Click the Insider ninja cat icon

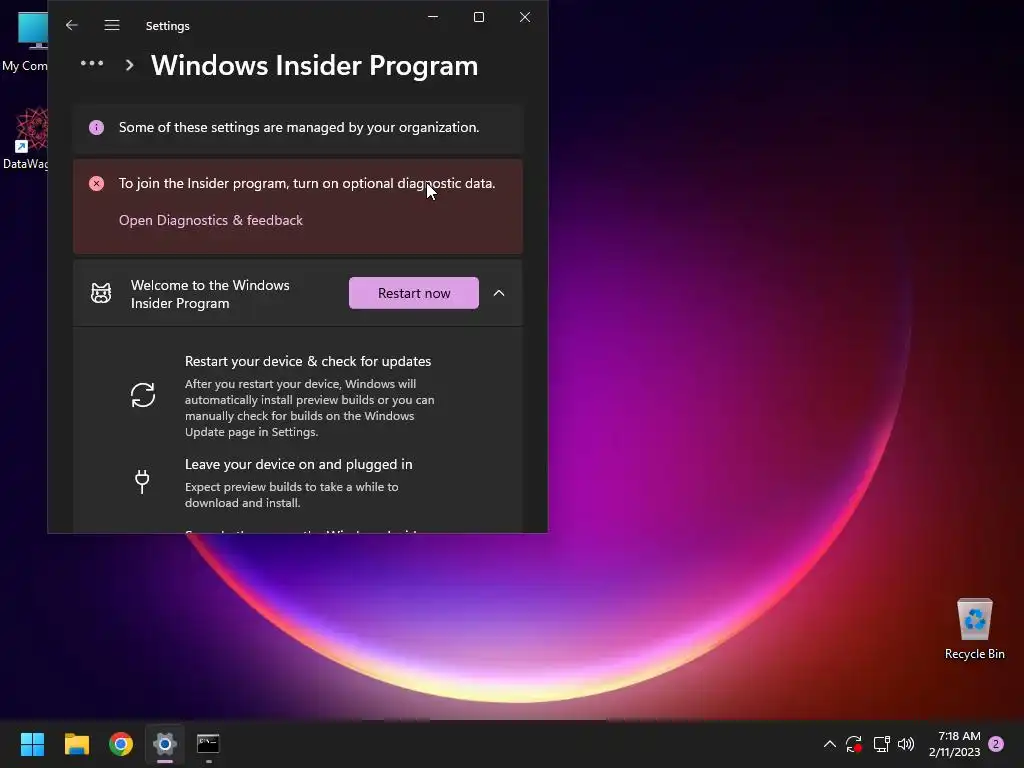click(101, 293)
